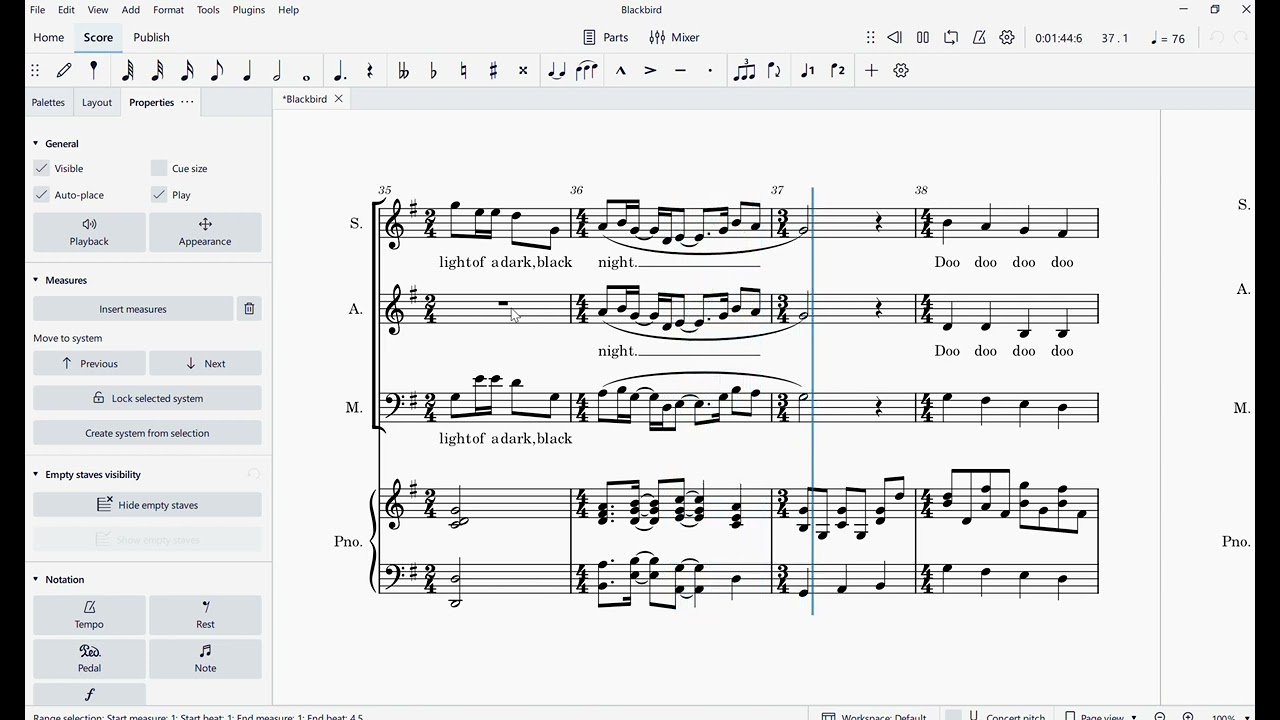
Task: Rewind playback to the start
Action: (895, 38)
